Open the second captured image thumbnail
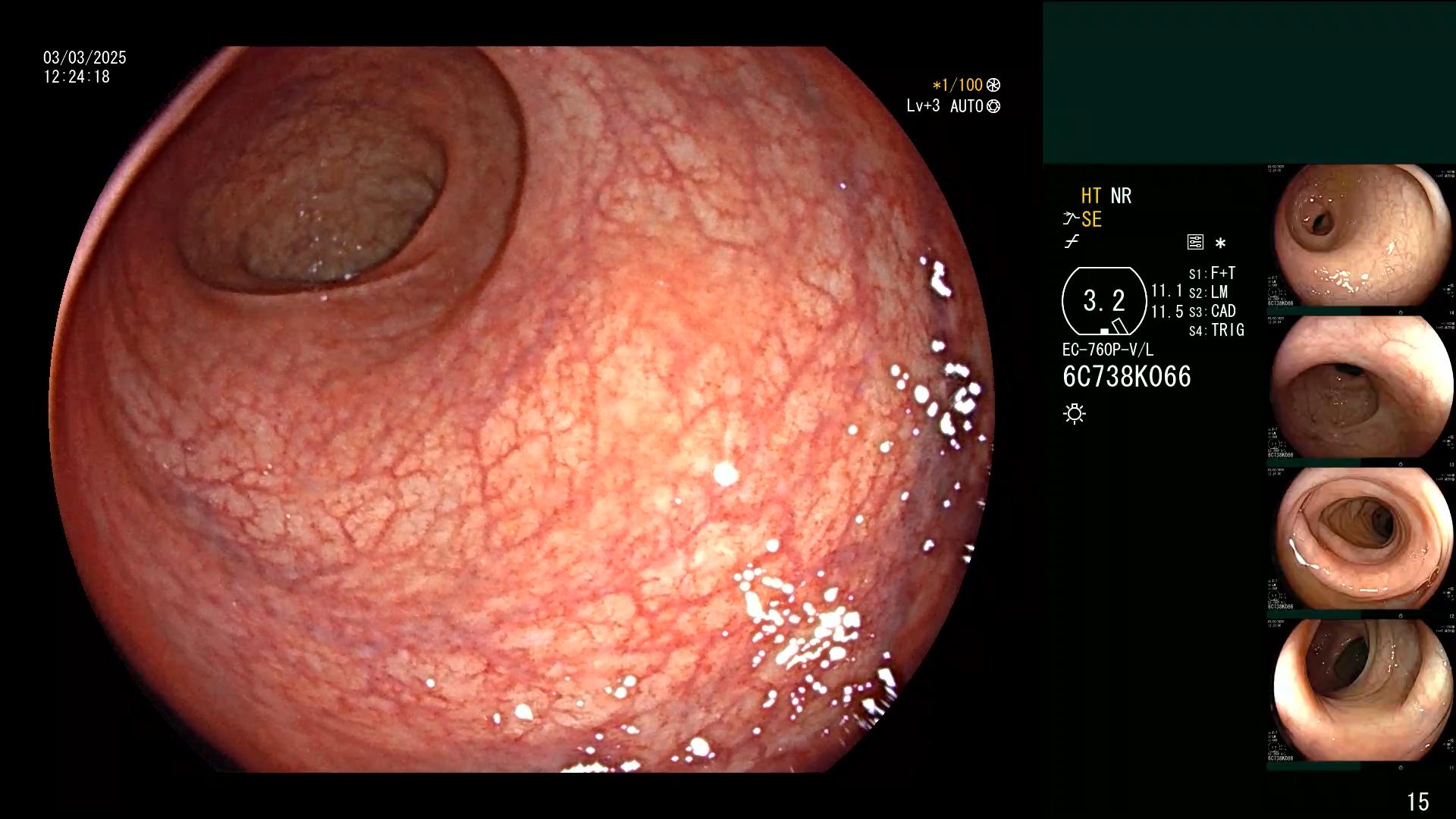 (x=1361, y=388)
